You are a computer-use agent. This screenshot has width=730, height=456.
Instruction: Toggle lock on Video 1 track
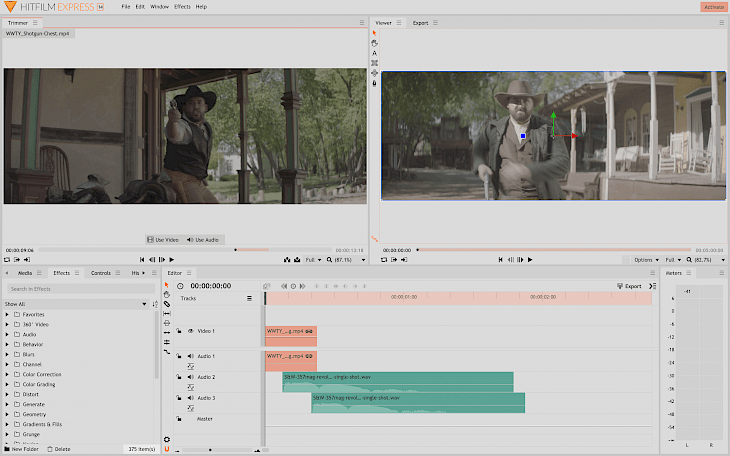179,331
